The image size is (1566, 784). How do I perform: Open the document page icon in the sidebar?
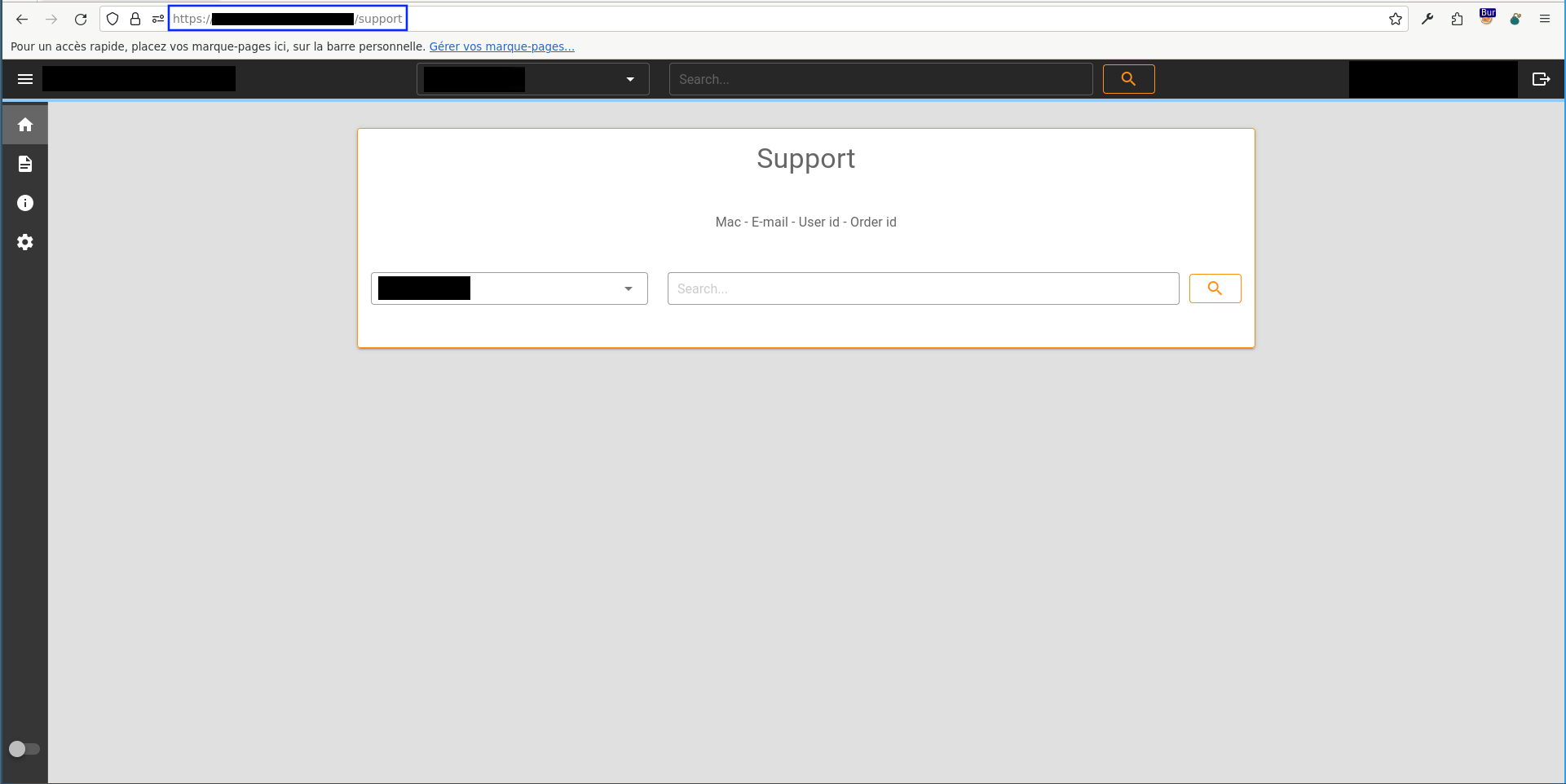25,164
